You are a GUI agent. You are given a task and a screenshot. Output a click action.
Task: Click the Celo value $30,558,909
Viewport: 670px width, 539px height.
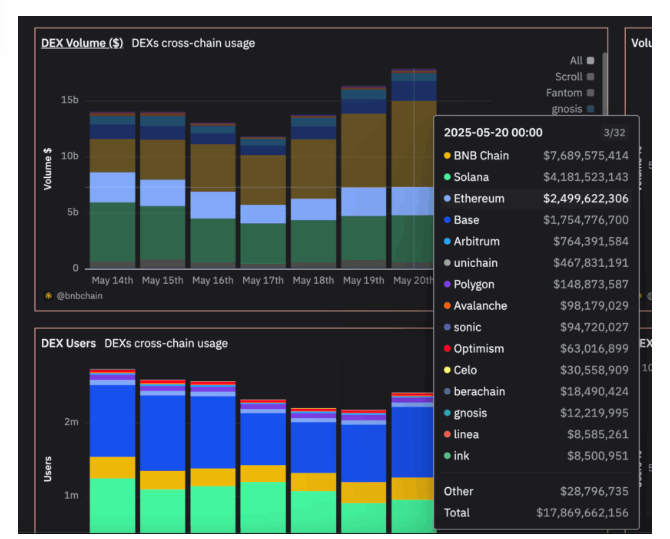(x=594, y=370)
